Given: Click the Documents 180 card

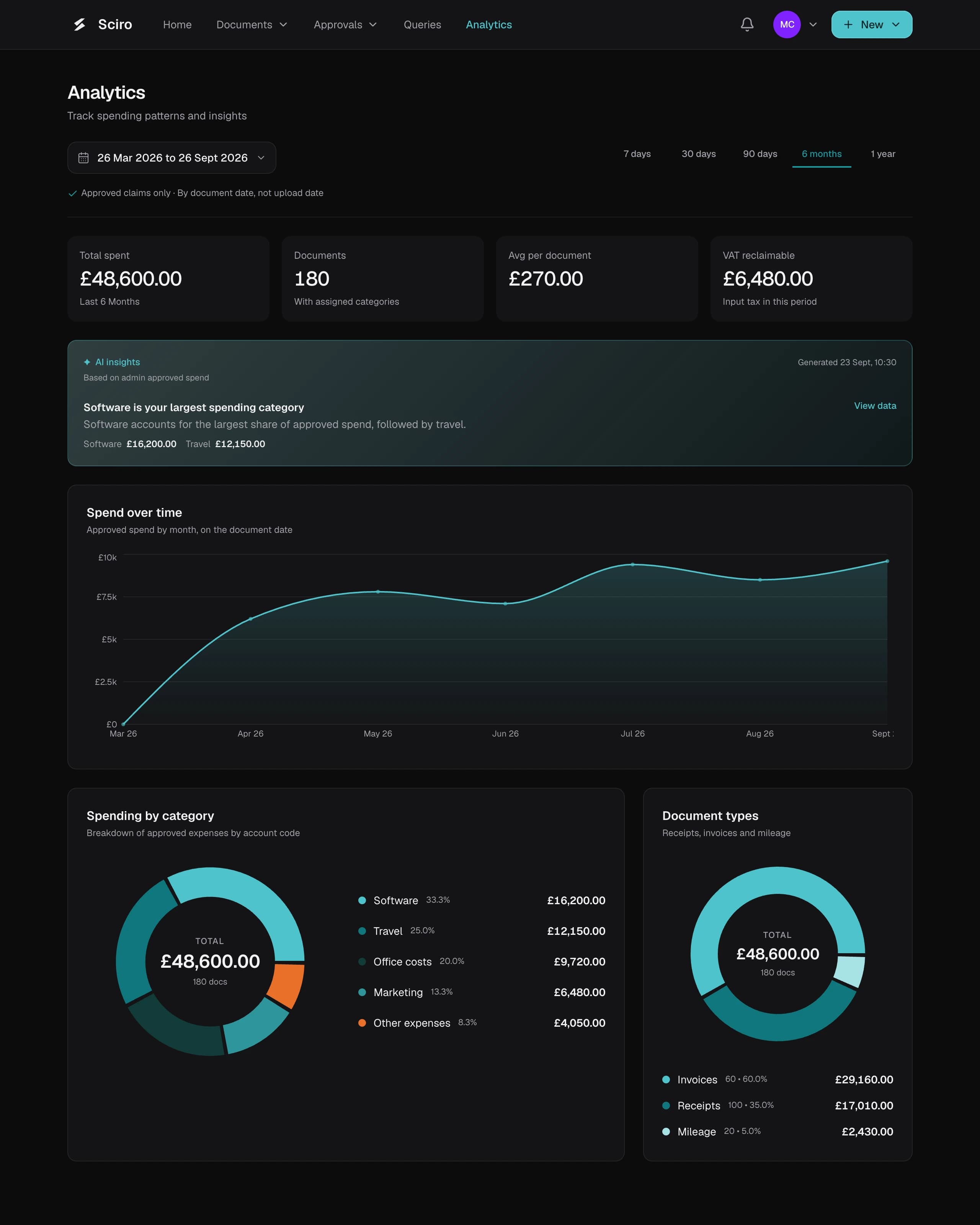Looking at the screenshot, I should click(x=382, y=278).
